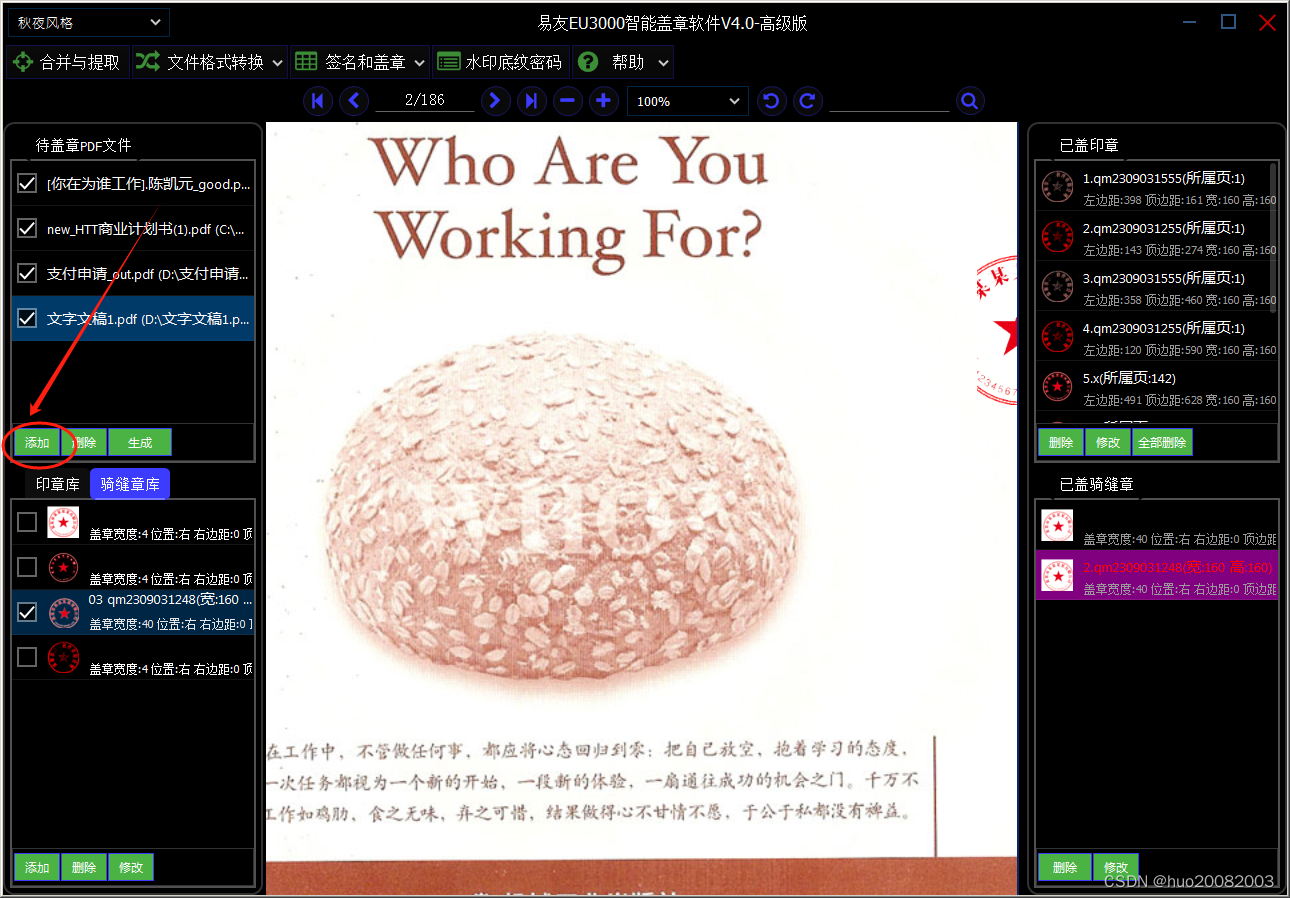Toggle checkbox for 支付申请_out.pdf
This screenshot has width=1290, height=898.
point(28,273)
